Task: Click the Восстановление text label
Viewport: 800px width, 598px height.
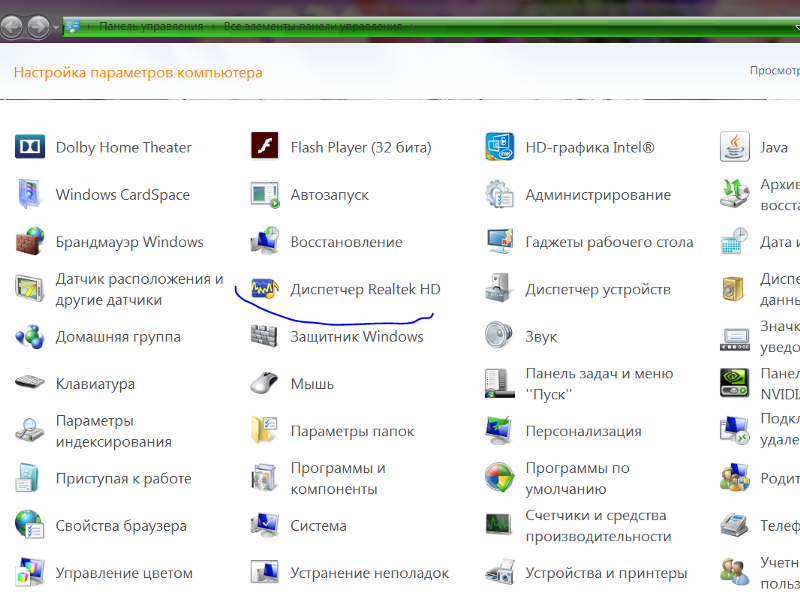Action: click(346, 242)
